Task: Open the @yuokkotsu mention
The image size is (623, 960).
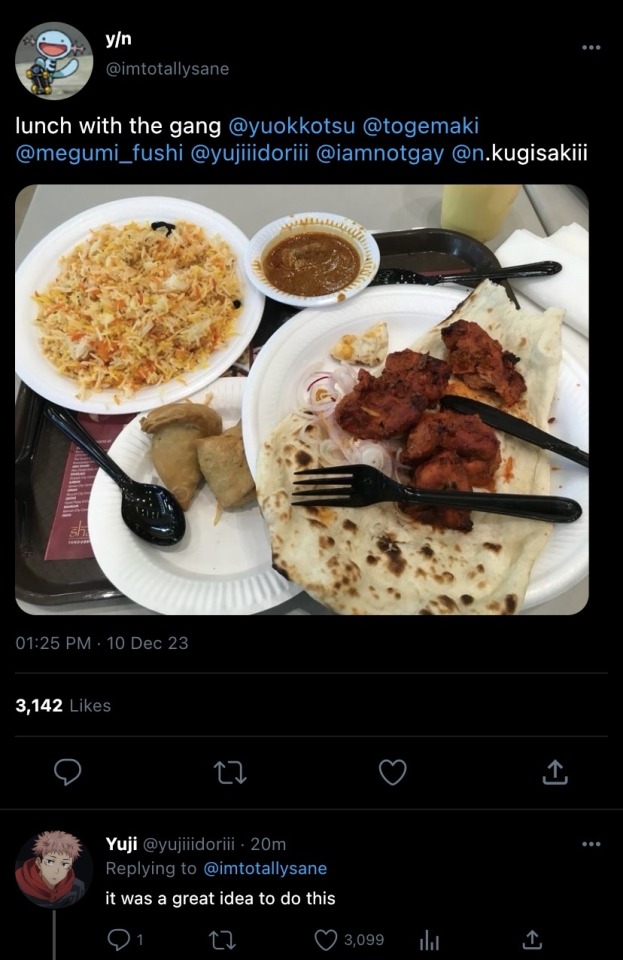Action: (x=291, y=126)
